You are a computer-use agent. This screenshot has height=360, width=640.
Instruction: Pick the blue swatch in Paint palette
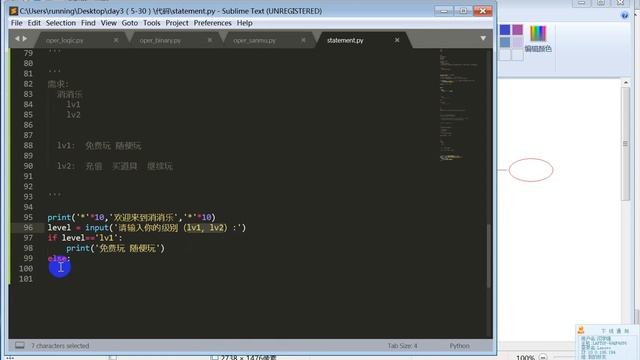point(505,30)
